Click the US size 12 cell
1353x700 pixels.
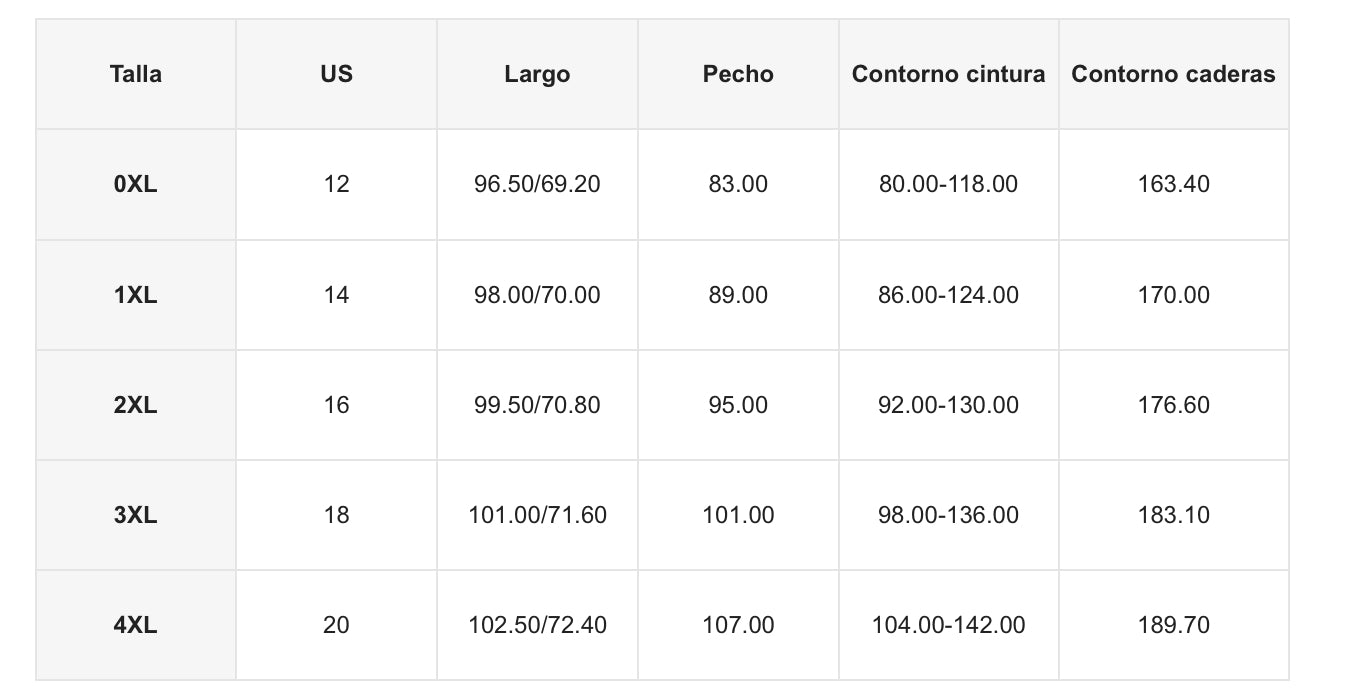tap(336, 184)
